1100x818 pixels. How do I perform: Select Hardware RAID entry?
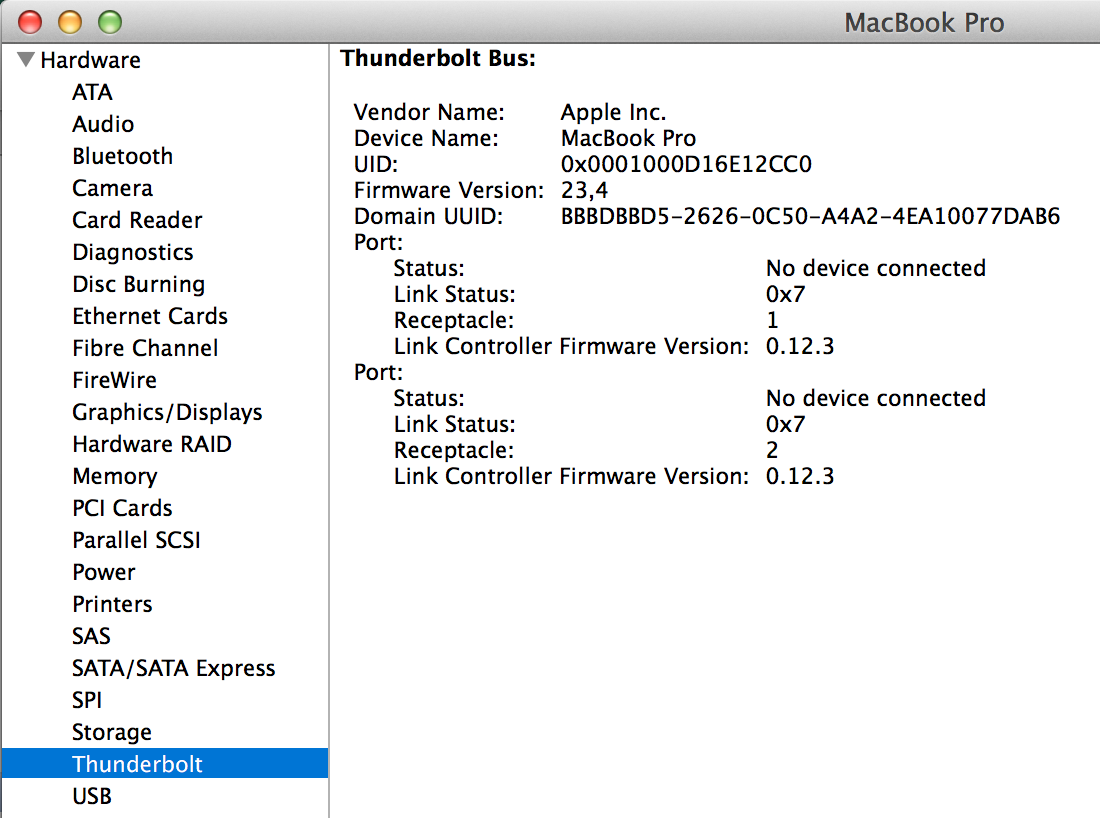[x=152, y=444]
